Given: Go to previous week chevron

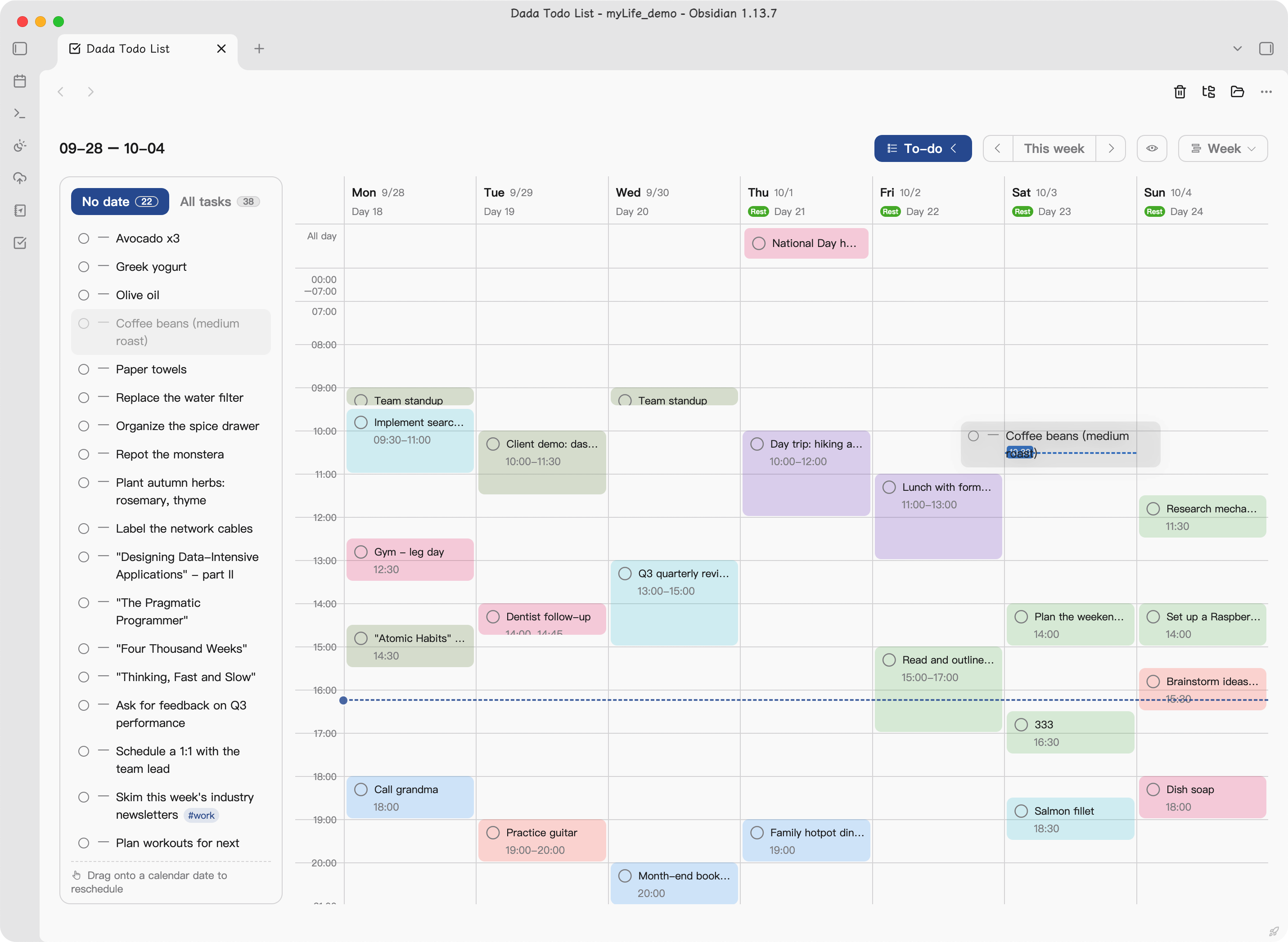Looking at the screenshot, I should point(998,148).
